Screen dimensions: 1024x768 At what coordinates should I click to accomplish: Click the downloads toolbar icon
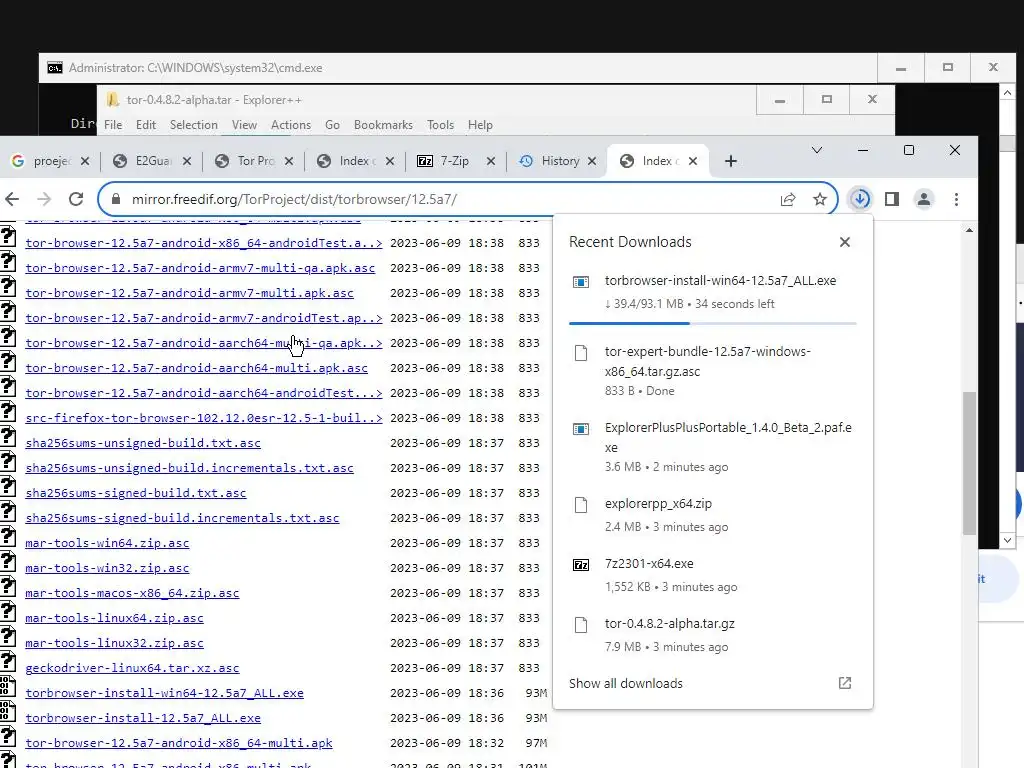coord(860,199)
